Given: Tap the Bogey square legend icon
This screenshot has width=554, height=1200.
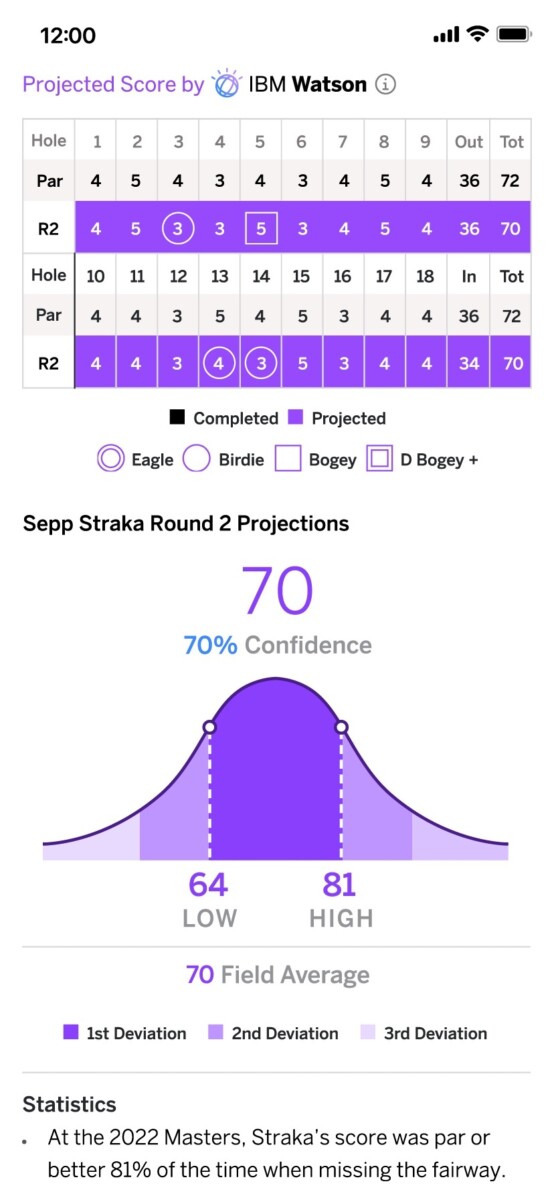Looking at the screenshot, I should [x=288, y=460].
